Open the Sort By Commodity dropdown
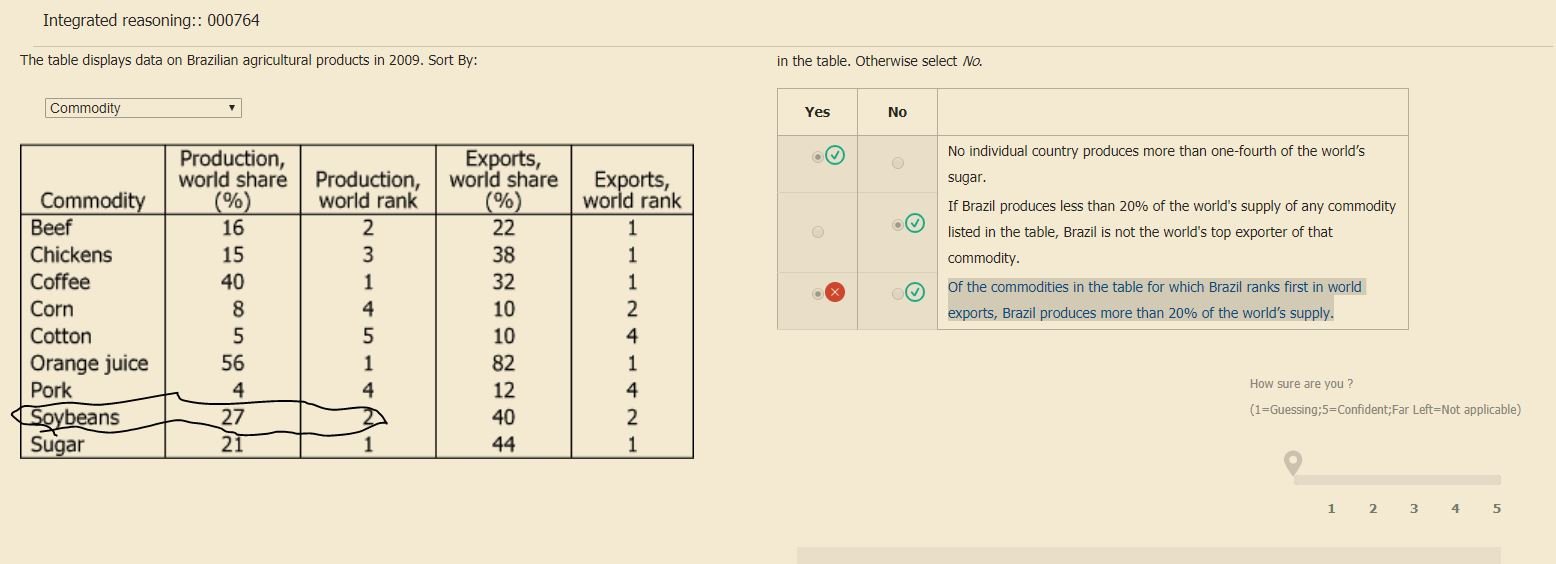 click(x=142, y=108)
